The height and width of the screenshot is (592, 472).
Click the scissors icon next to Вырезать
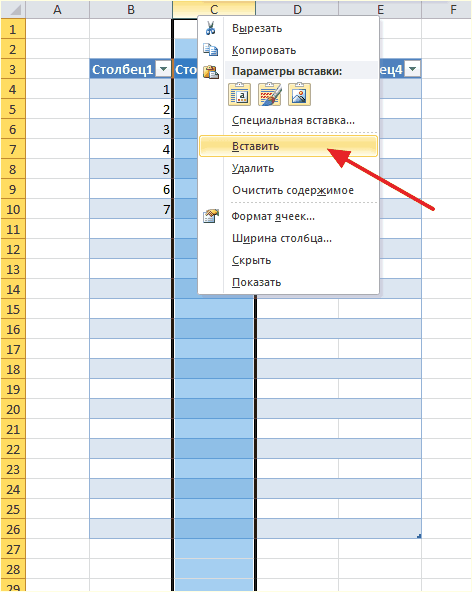tap(210, 28)
